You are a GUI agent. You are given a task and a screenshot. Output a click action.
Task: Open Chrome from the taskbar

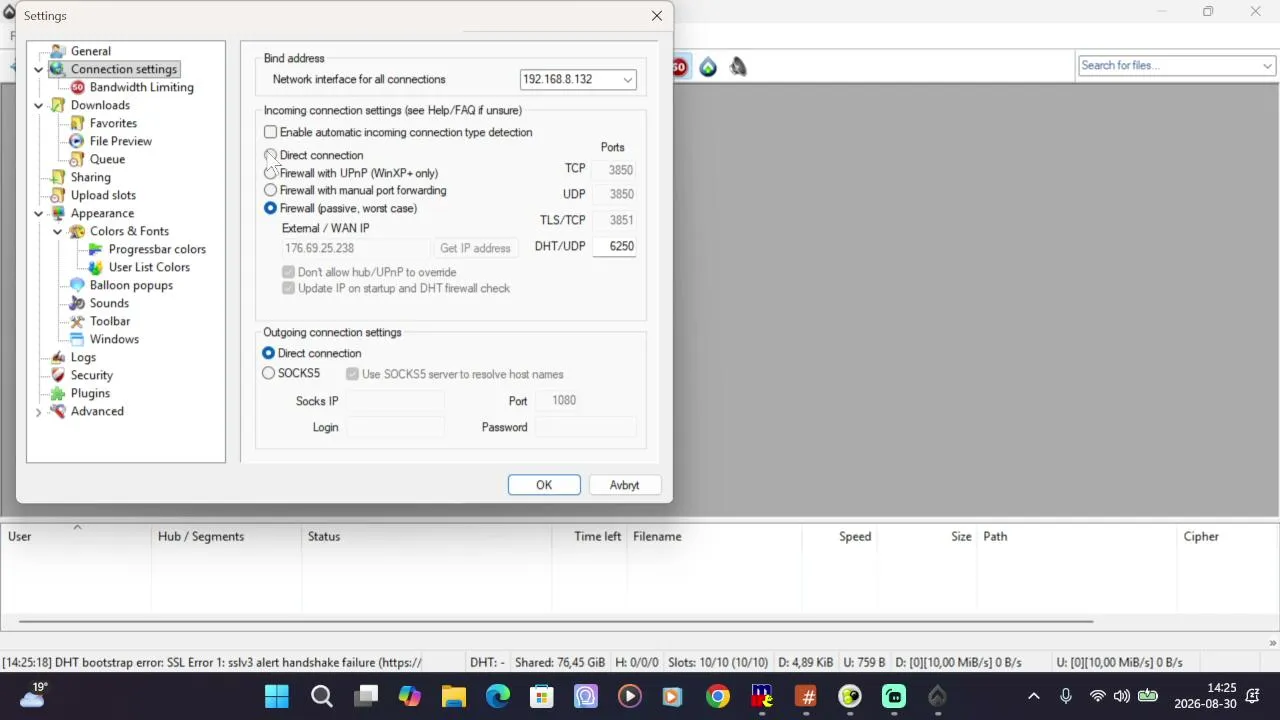[718, 696]
